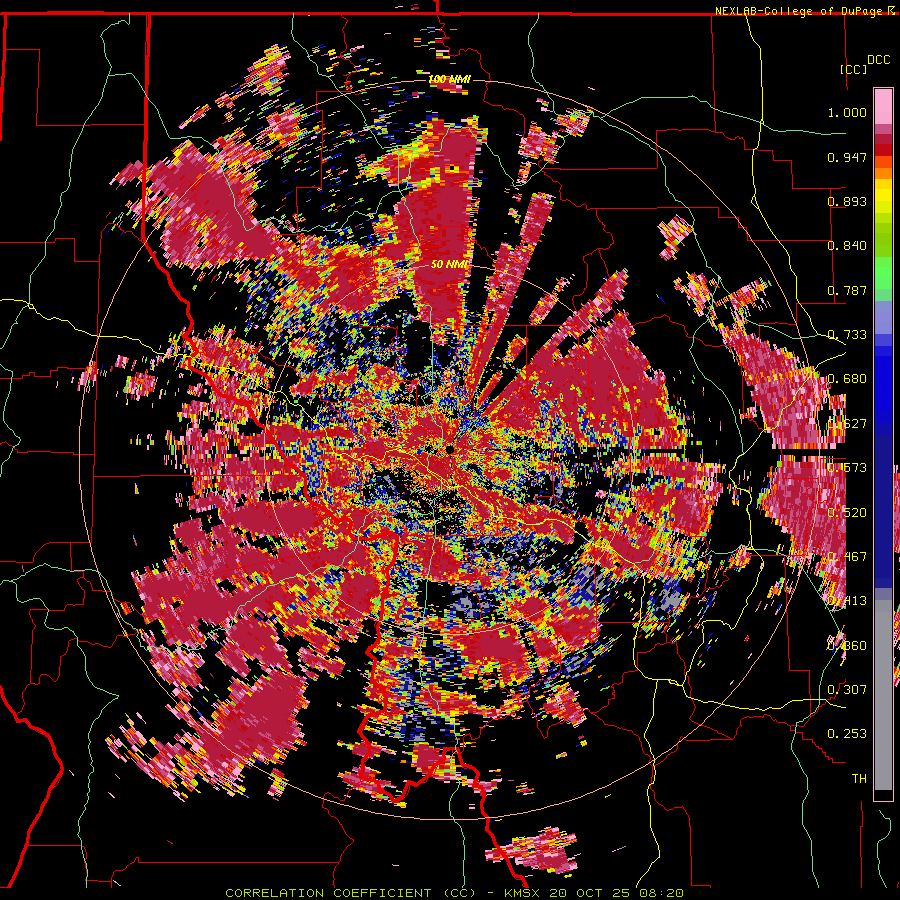Click the 0.253 scale value
This screenshot has height=900, width=900.
coord(847,734)
